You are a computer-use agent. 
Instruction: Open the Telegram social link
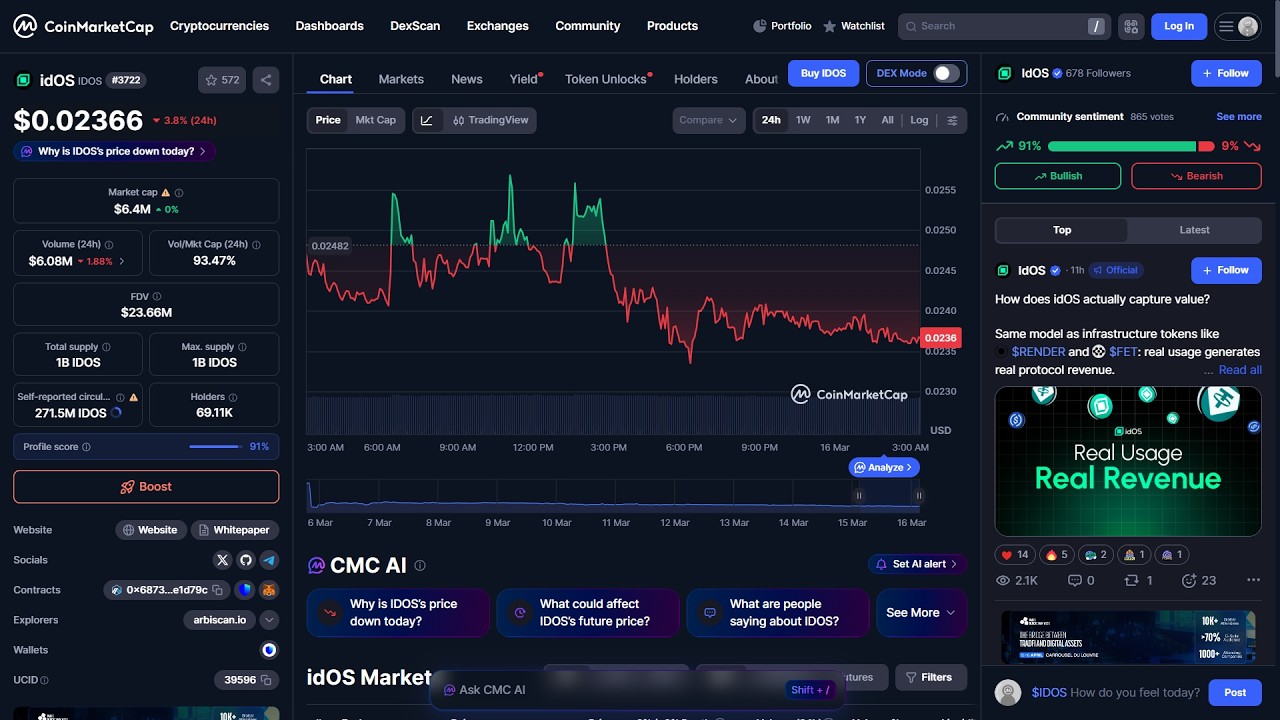[x=269, y=560]
